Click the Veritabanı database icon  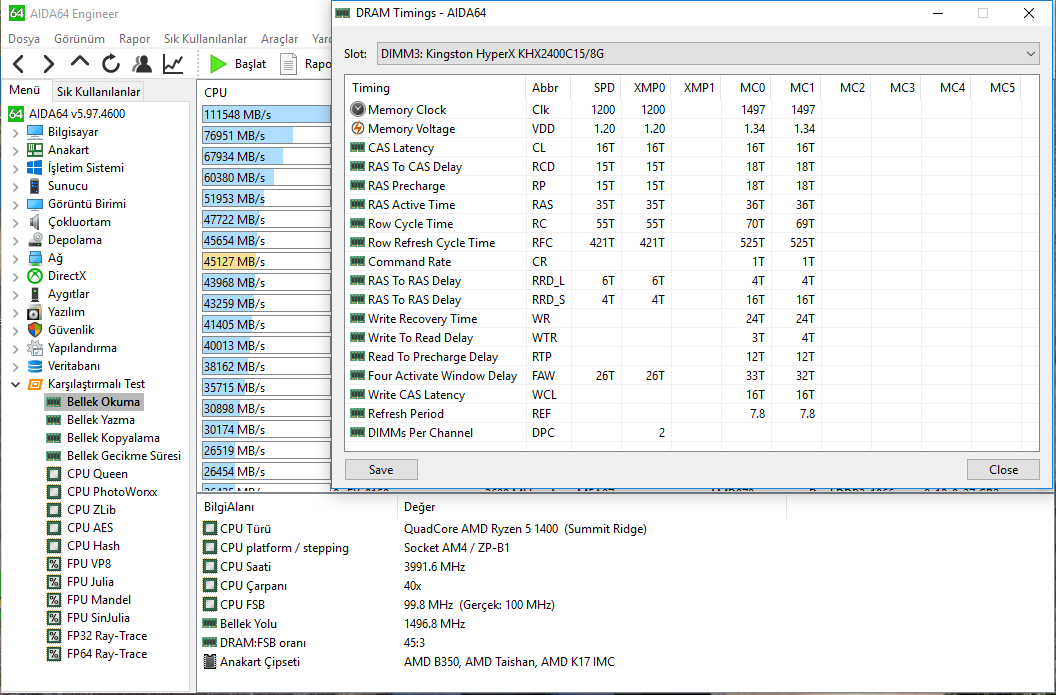[x=35, y=366]
